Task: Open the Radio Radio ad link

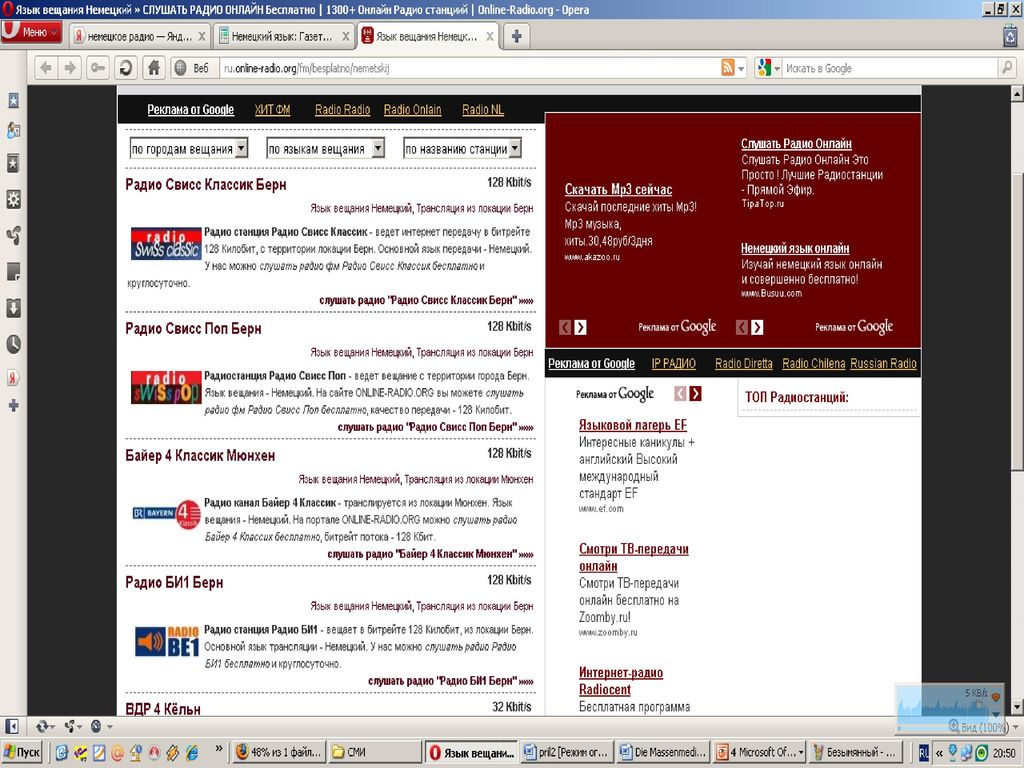Action: (342, 110)
